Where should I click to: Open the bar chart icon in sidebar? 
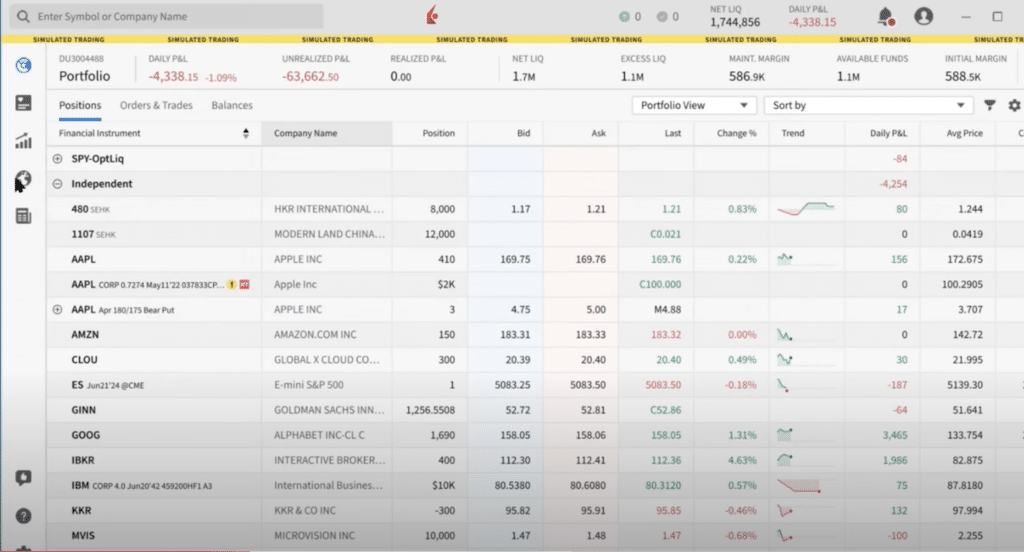24,141
